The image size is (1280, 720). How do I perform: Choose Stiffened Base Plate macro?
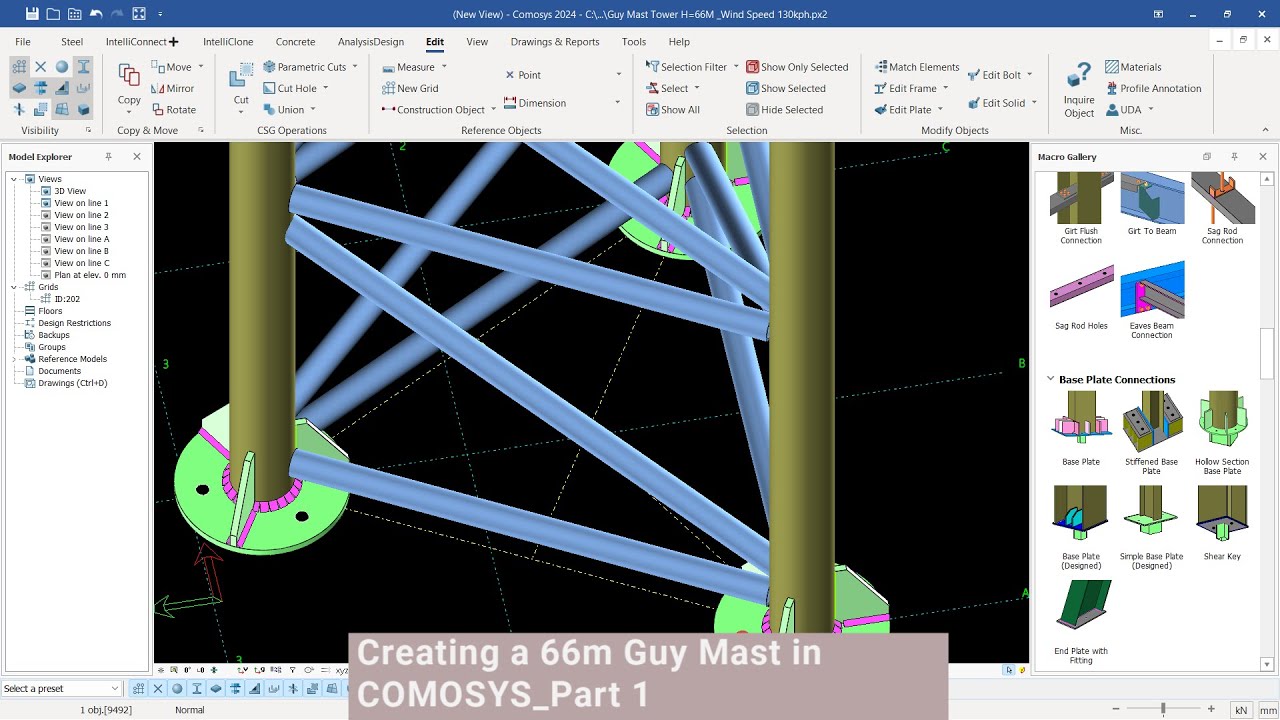point(1151,434)
